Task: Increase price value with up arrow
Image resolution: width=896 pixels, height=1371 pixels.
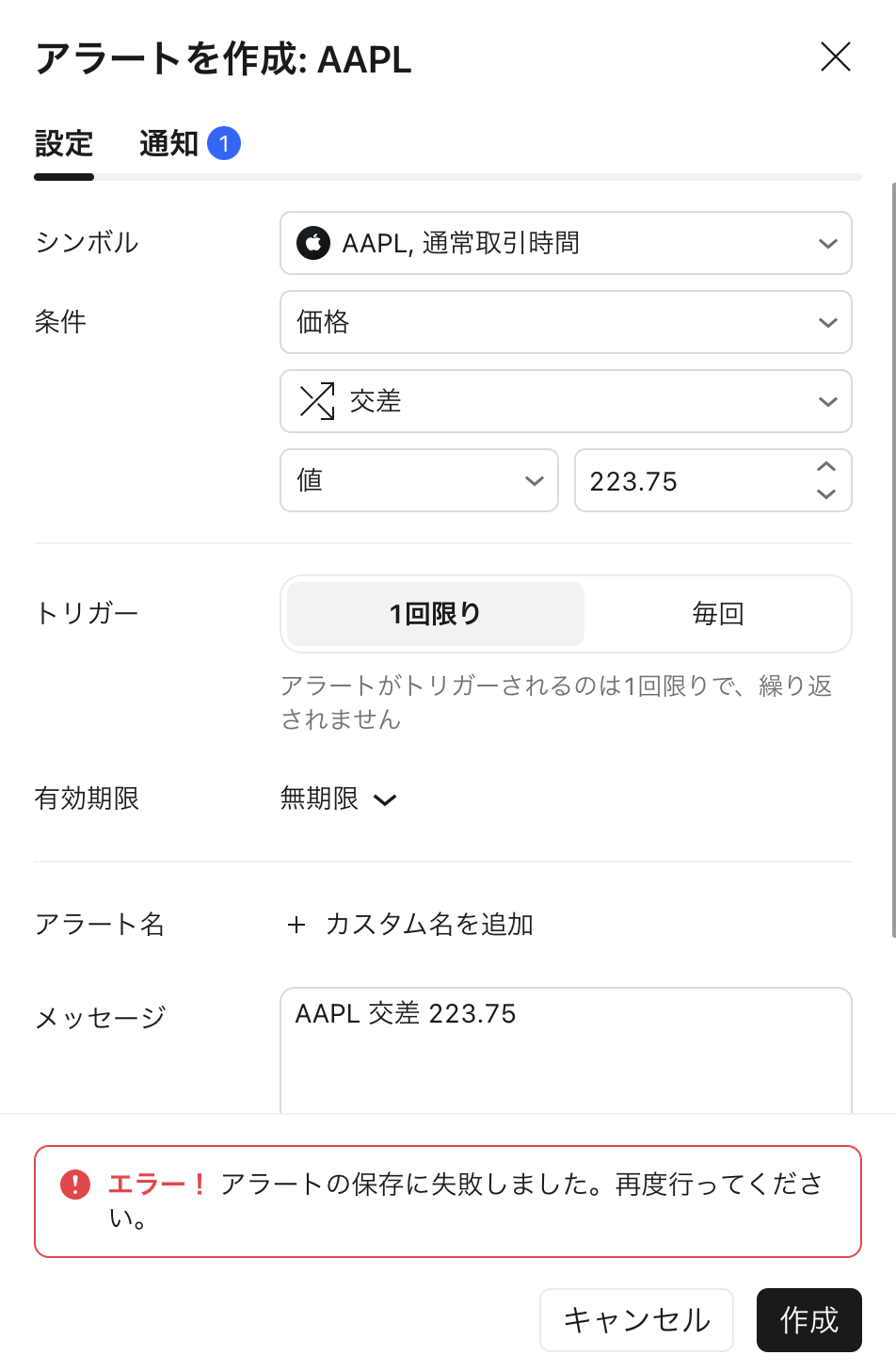Action: pos(826,468)
